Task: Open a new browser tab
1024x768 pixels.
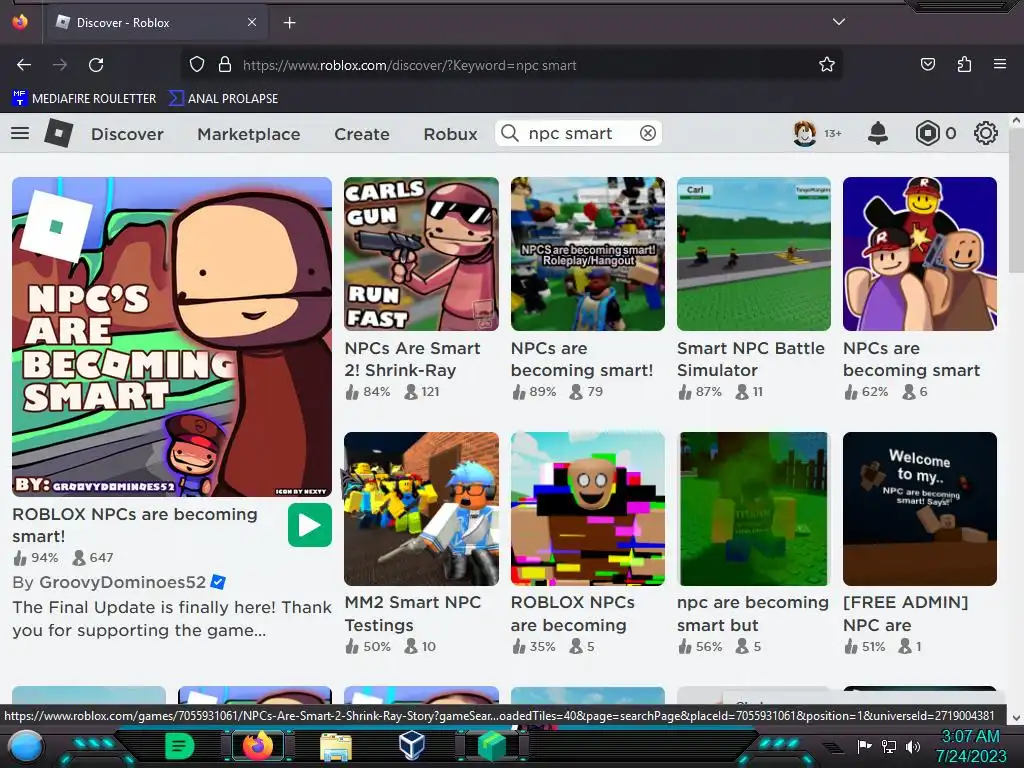Action: (x=289, y=23)
